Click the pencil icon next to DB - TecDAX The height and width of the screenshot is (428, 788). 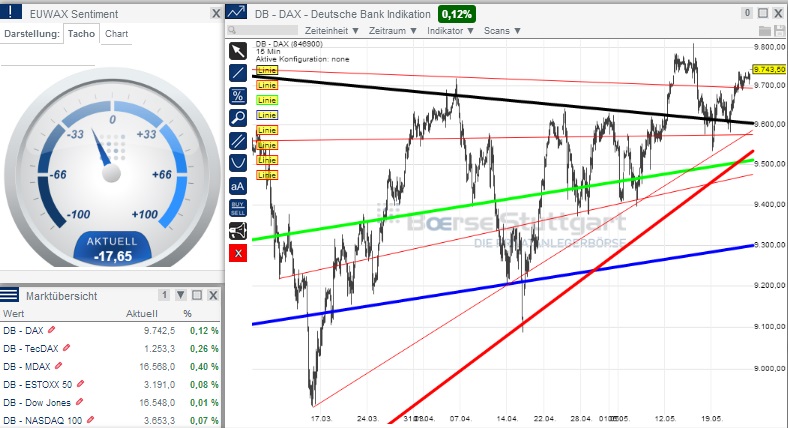tap(66, 348)
